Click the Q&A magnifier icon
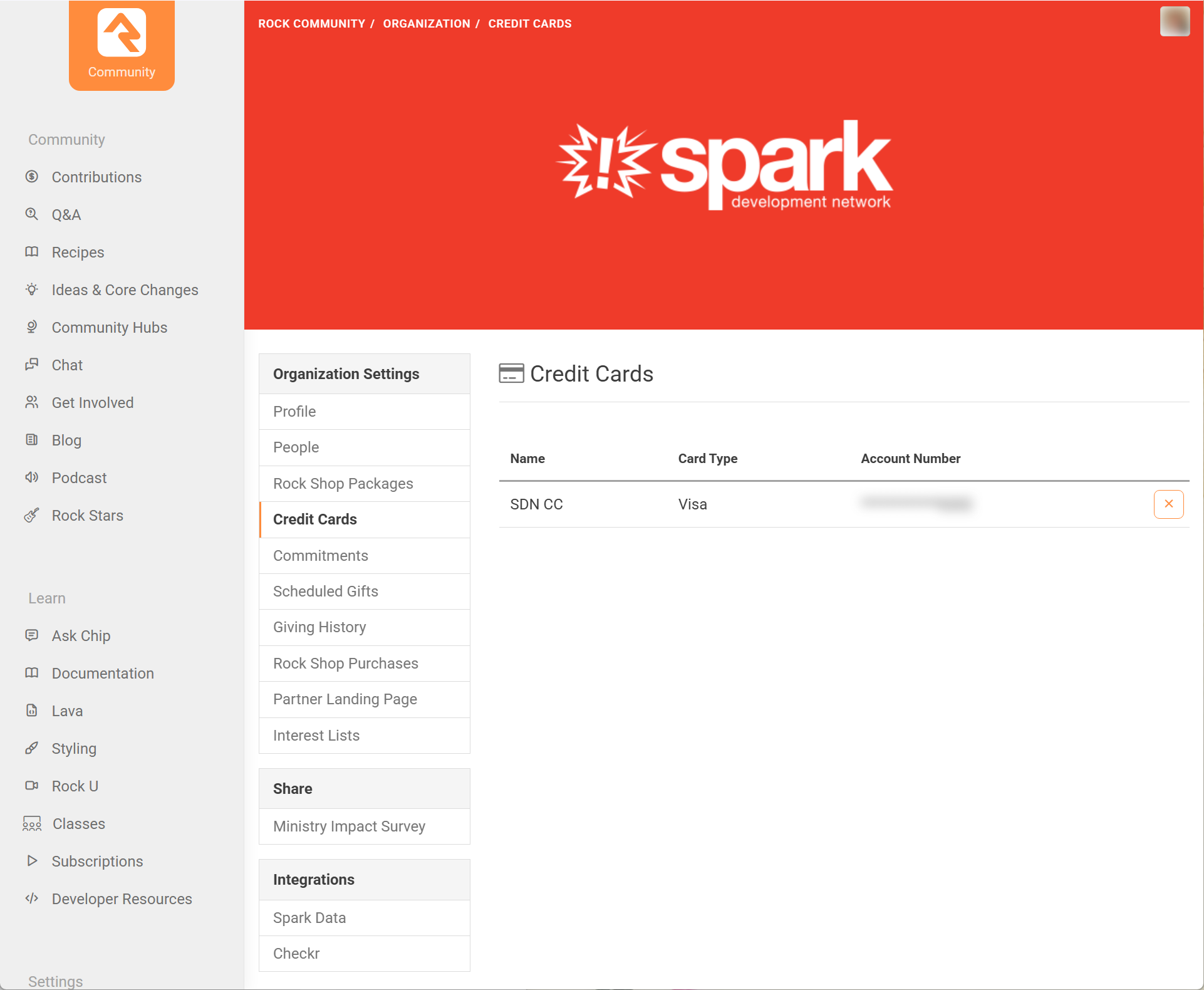 32,214
